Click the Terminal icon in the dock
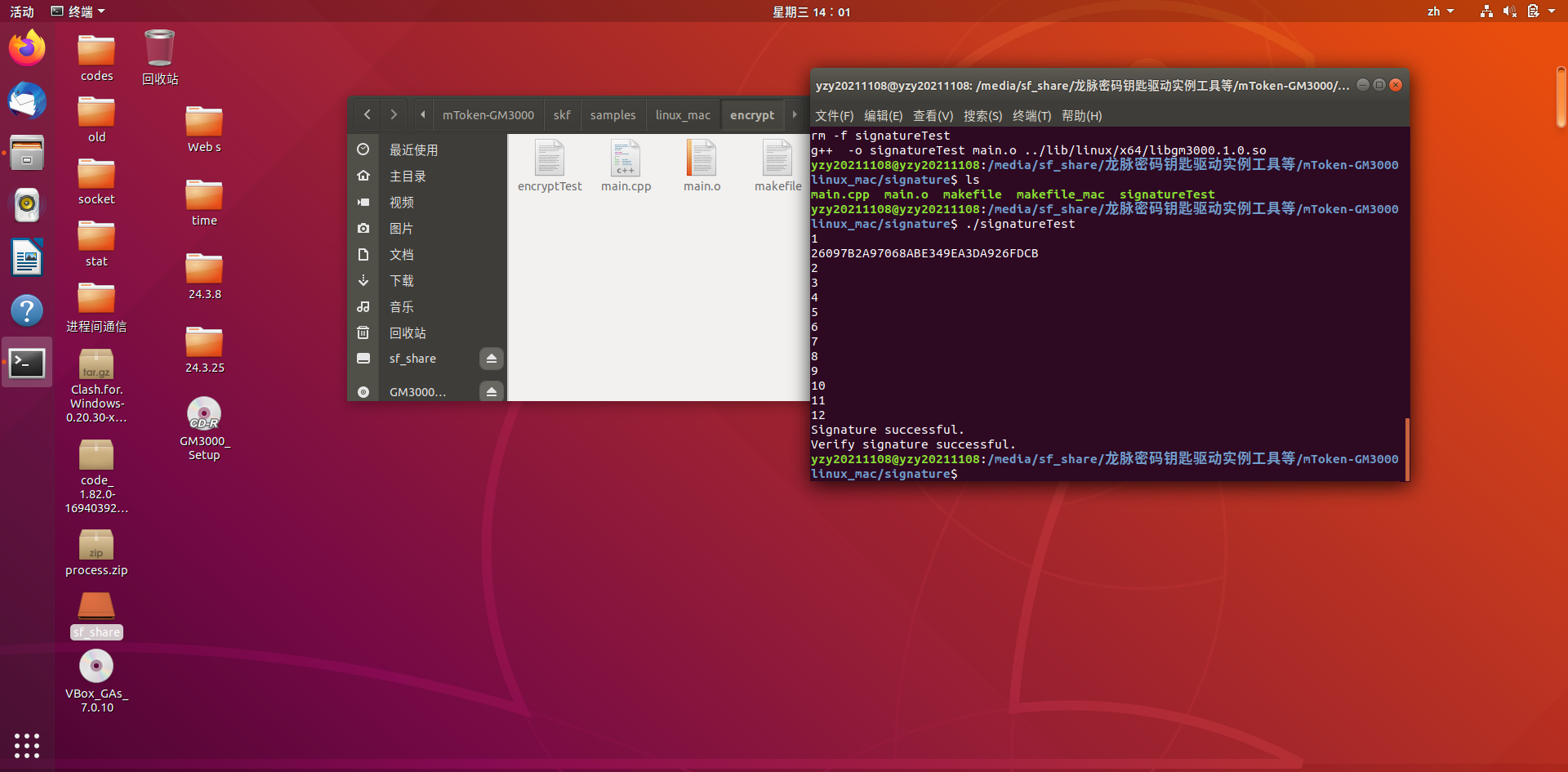The image size is (1568, 772). (27, 363)
